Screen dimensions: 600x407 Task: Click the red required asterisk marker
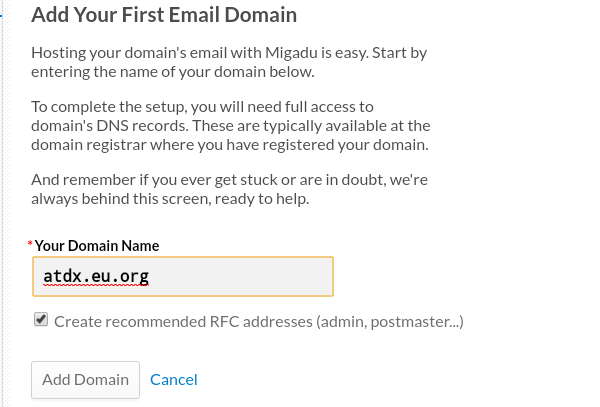click(x=30, y=244)
